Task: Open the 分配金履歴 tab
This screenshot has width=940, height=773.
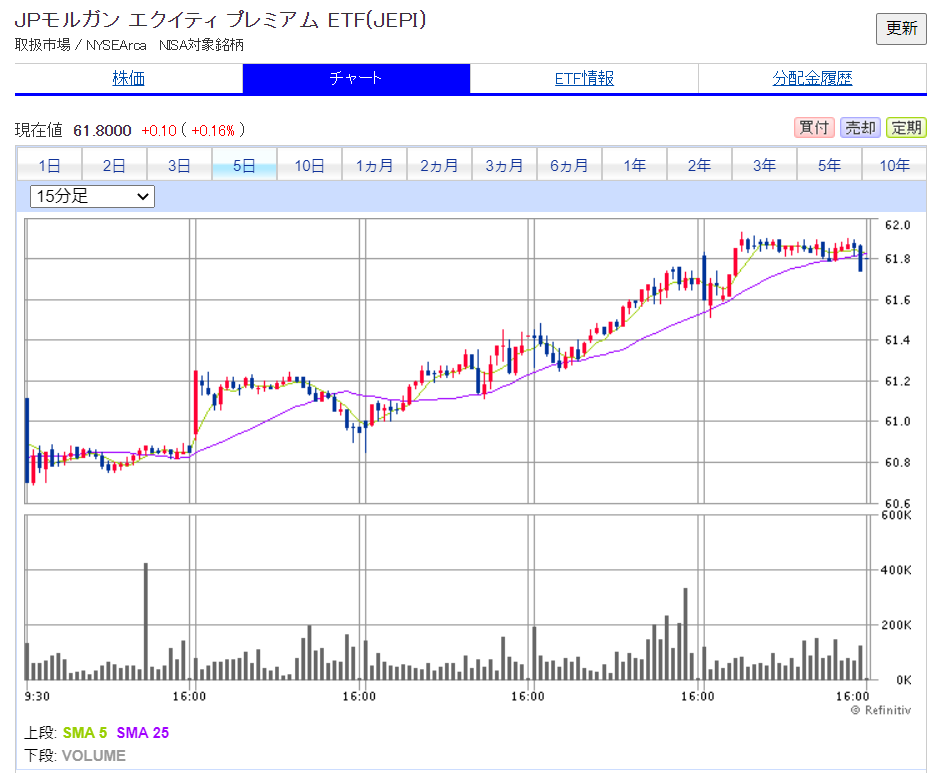Action: click(x=812, y=79)
